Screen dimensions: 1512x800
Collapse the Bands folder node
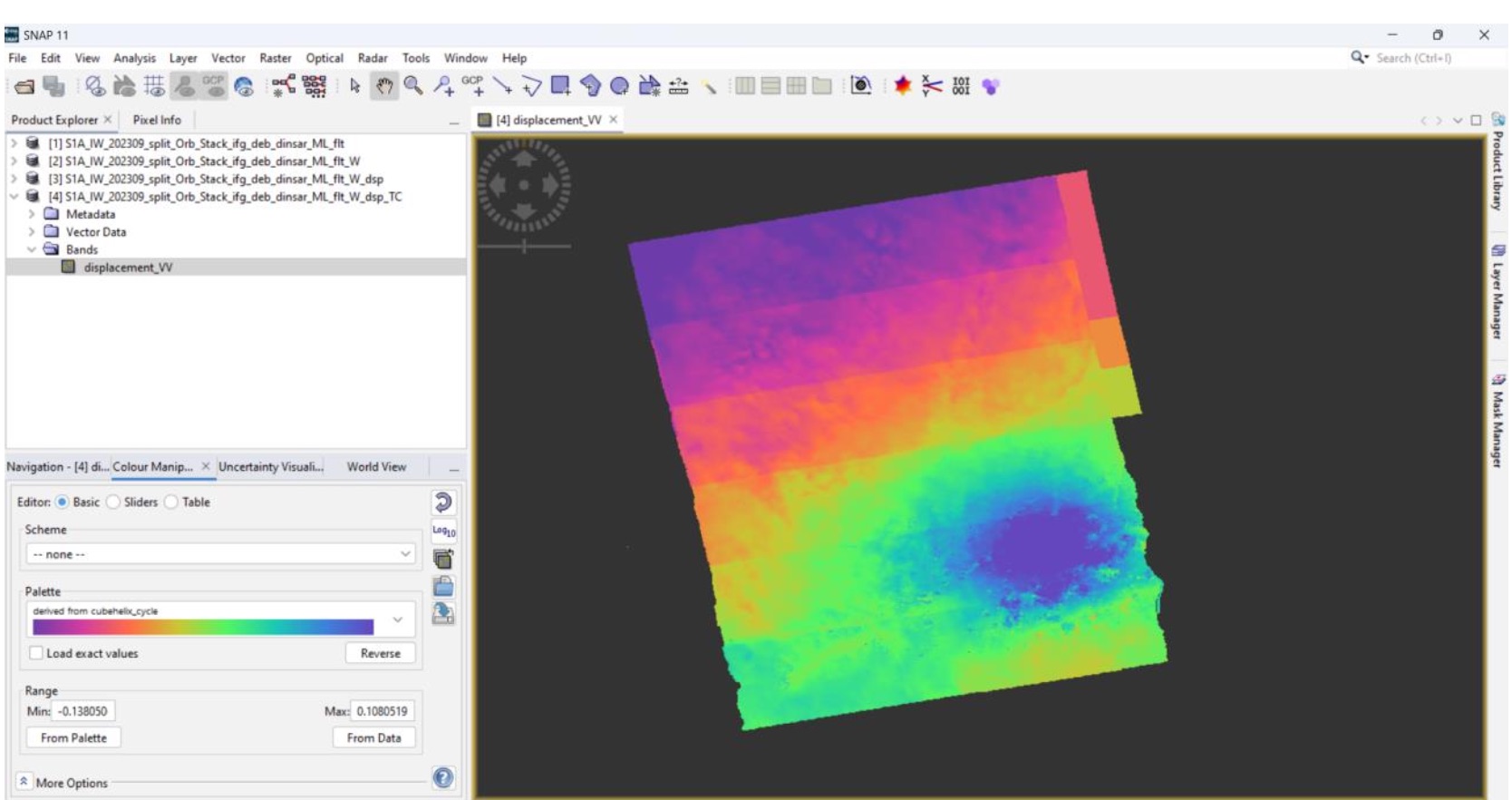(x=32, y=249)
